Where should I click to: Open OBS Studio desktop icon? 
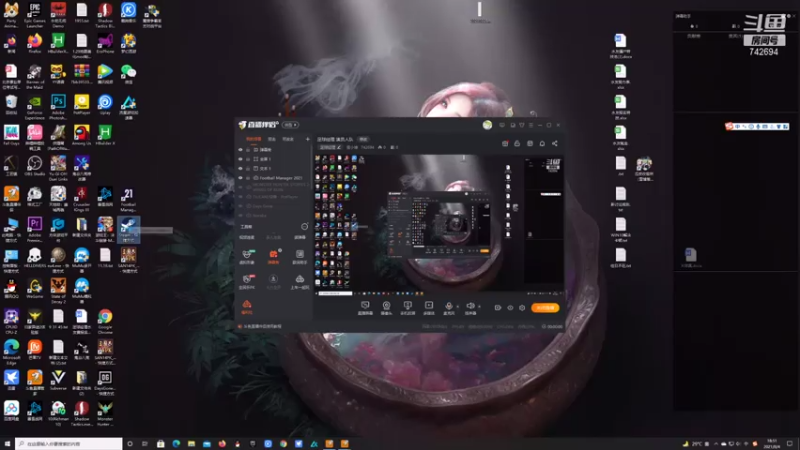coord(35,166)
